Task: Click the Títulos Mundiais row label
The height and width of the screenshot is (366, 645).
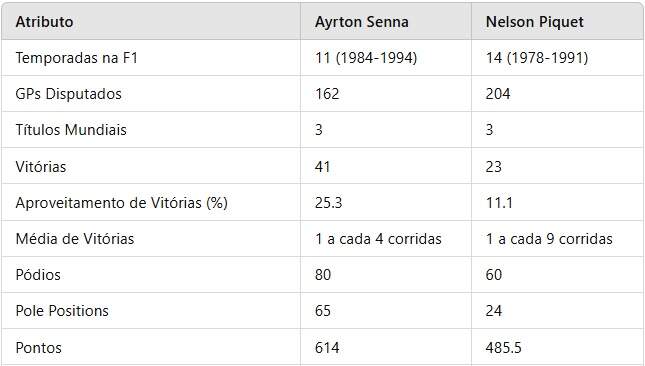Action: click(71, 130)
